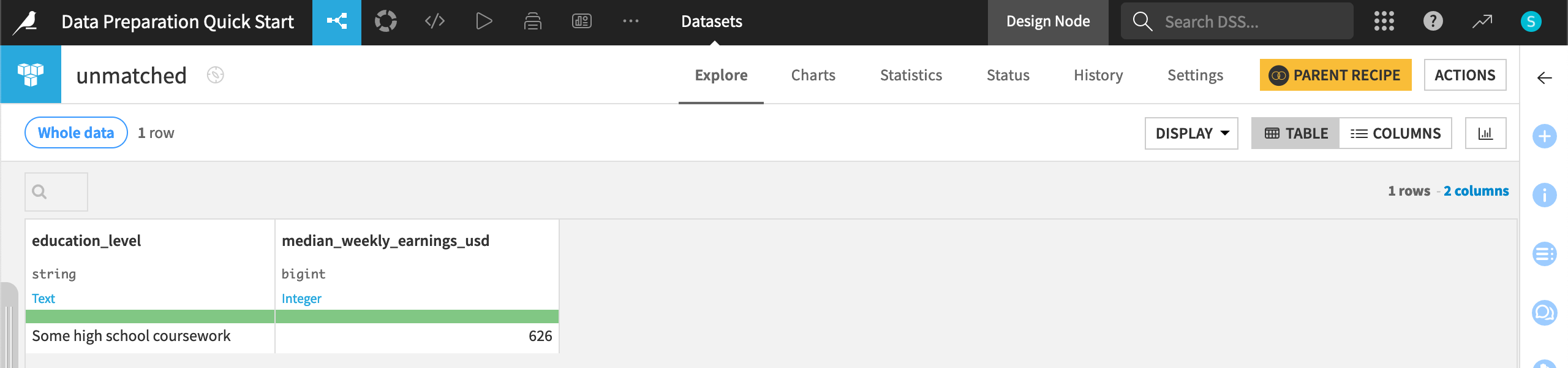Click the ACTIONS button
Screen dimensions: 1568x368
pyautogui.click(x=1464, y=75)
